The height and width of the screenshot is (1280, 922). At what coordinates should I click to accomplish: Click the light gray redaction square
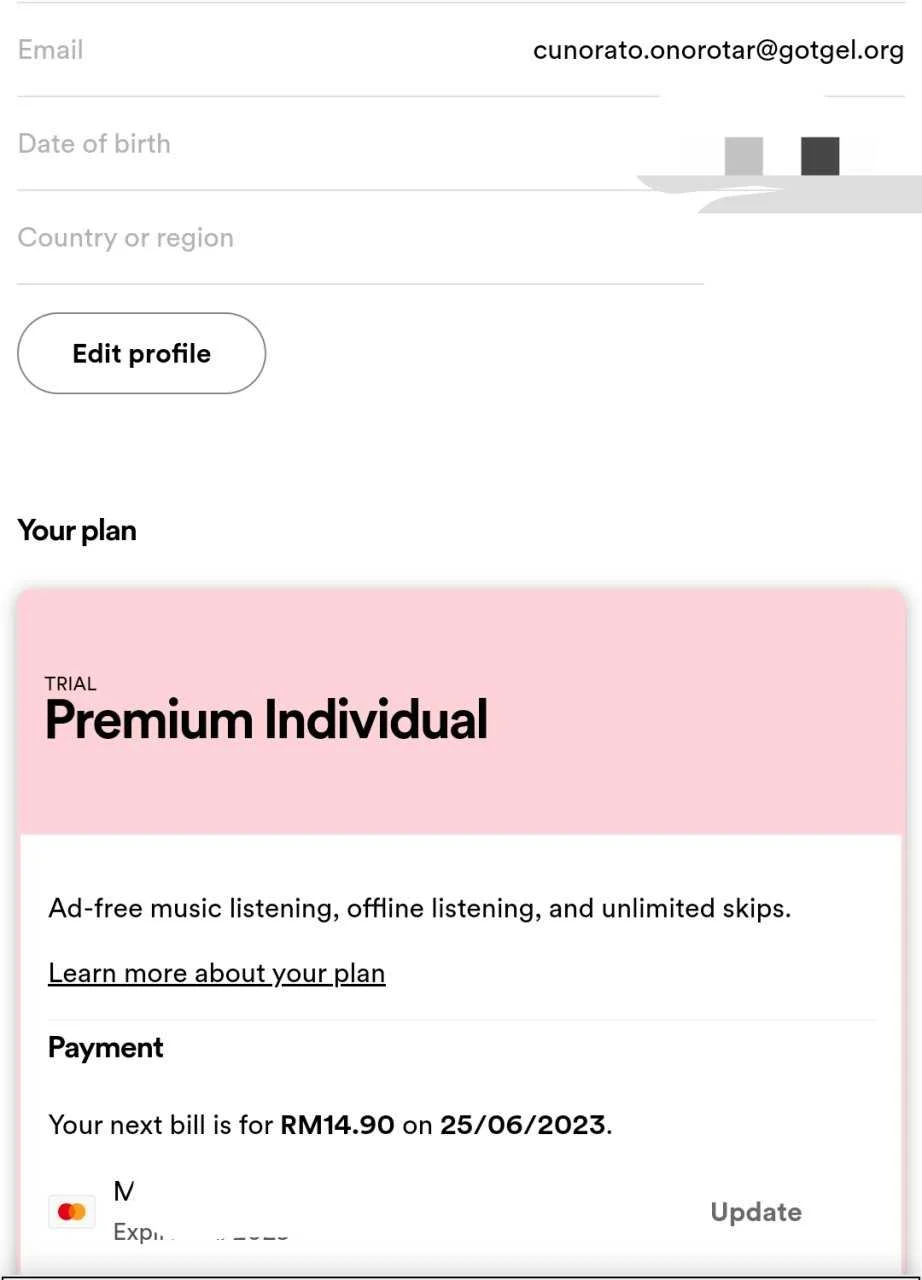(x=744, y=156)
